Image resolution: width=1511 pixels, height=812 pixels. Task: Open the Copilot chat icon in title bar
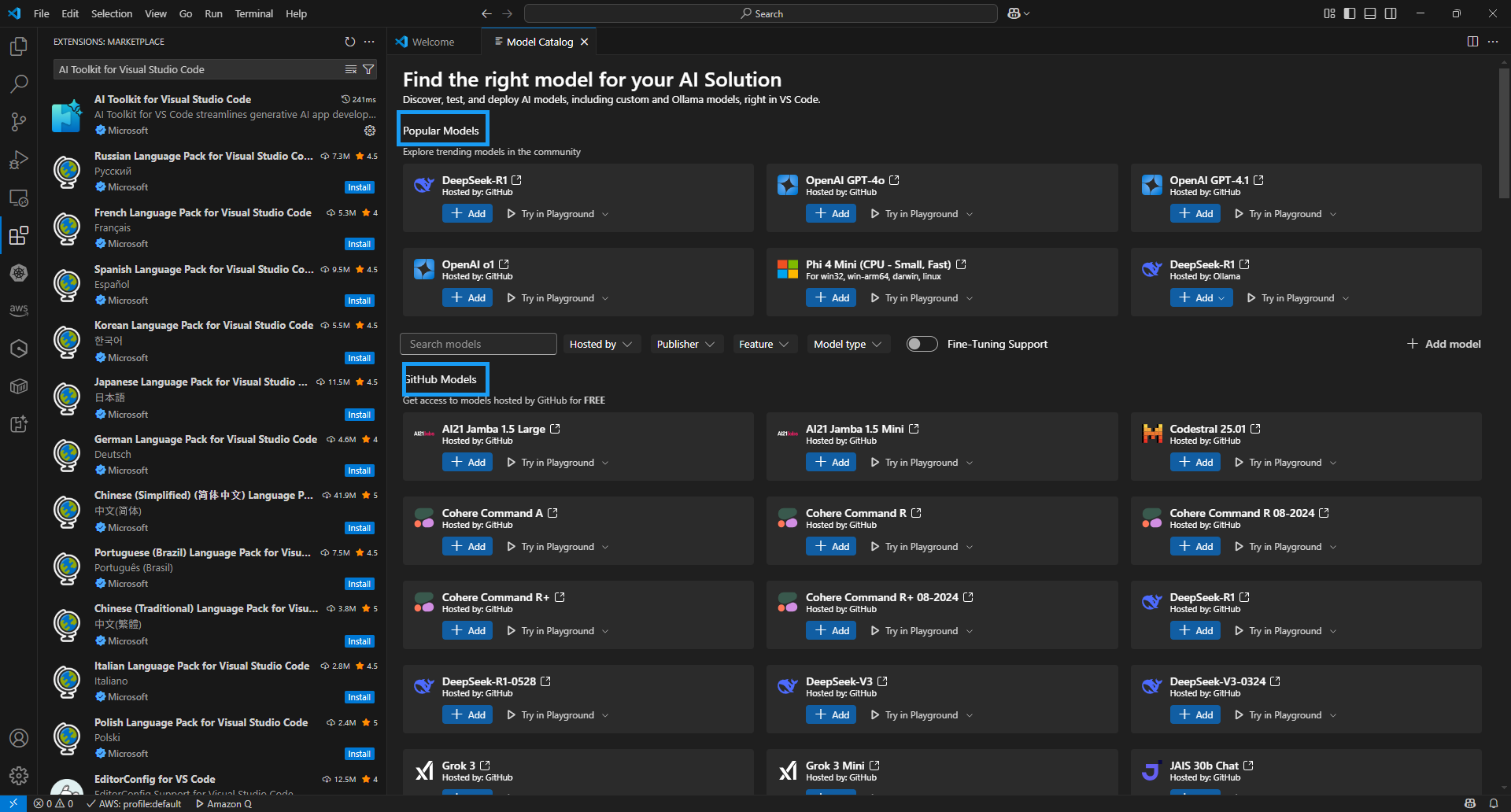click(x=1014, y=13)
